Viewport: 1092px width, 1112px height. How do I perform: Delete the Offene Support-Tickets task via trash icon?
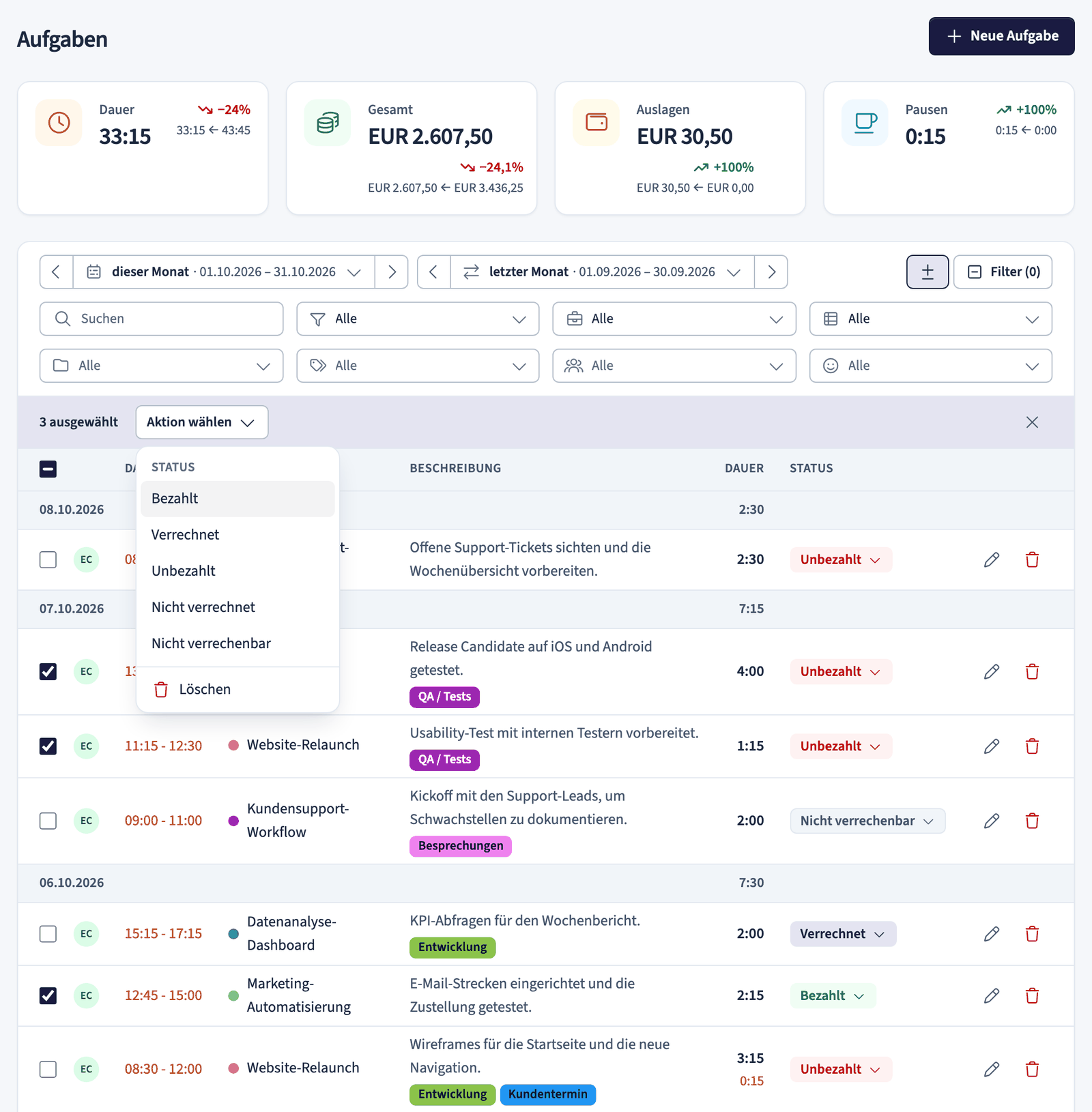coord(1032,560)
